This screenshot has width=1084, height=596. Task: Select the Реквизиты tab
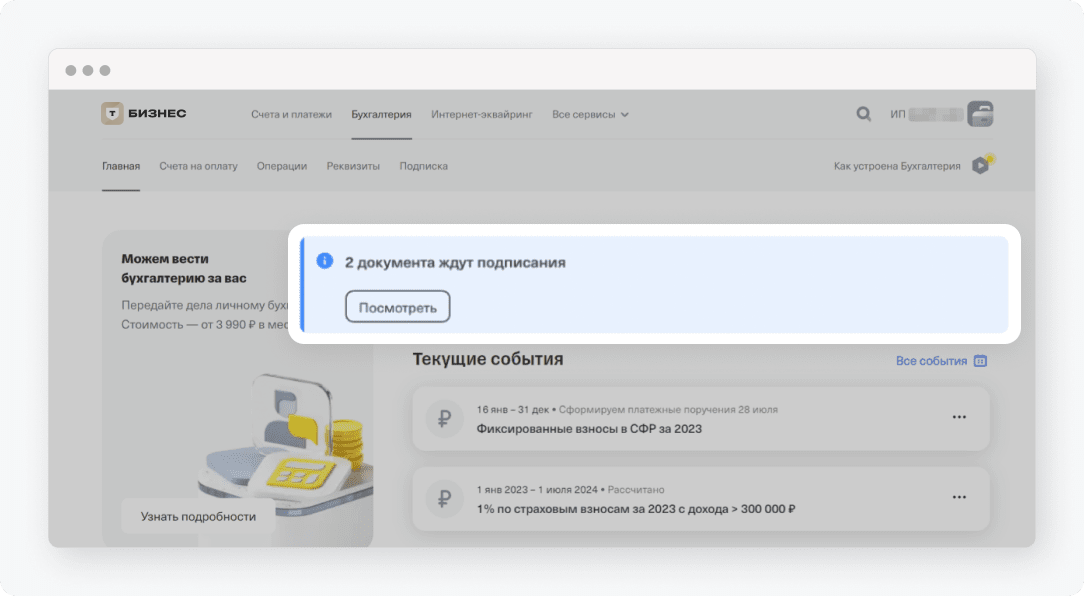[x=353, y=166]
